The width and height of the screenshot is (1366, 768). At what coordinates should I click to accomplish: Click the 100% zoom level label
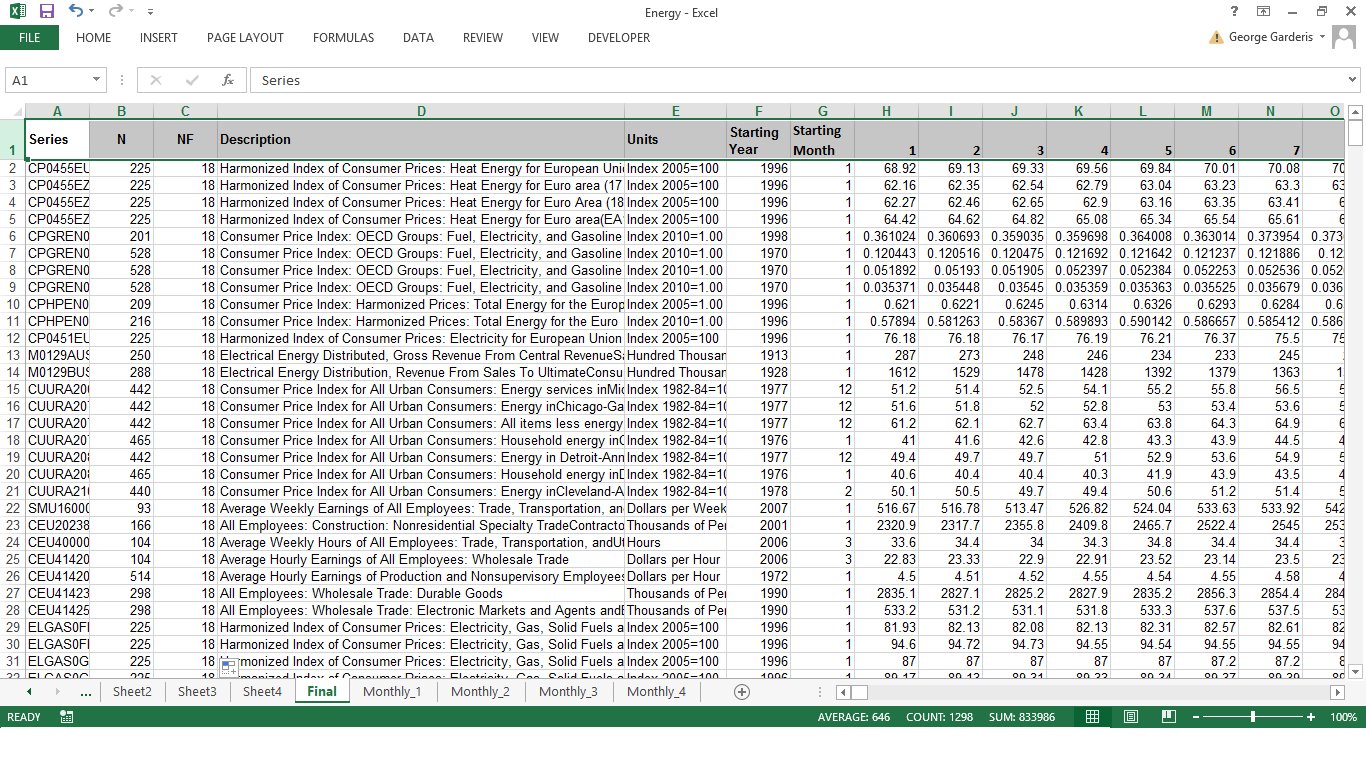(1343, 717)
